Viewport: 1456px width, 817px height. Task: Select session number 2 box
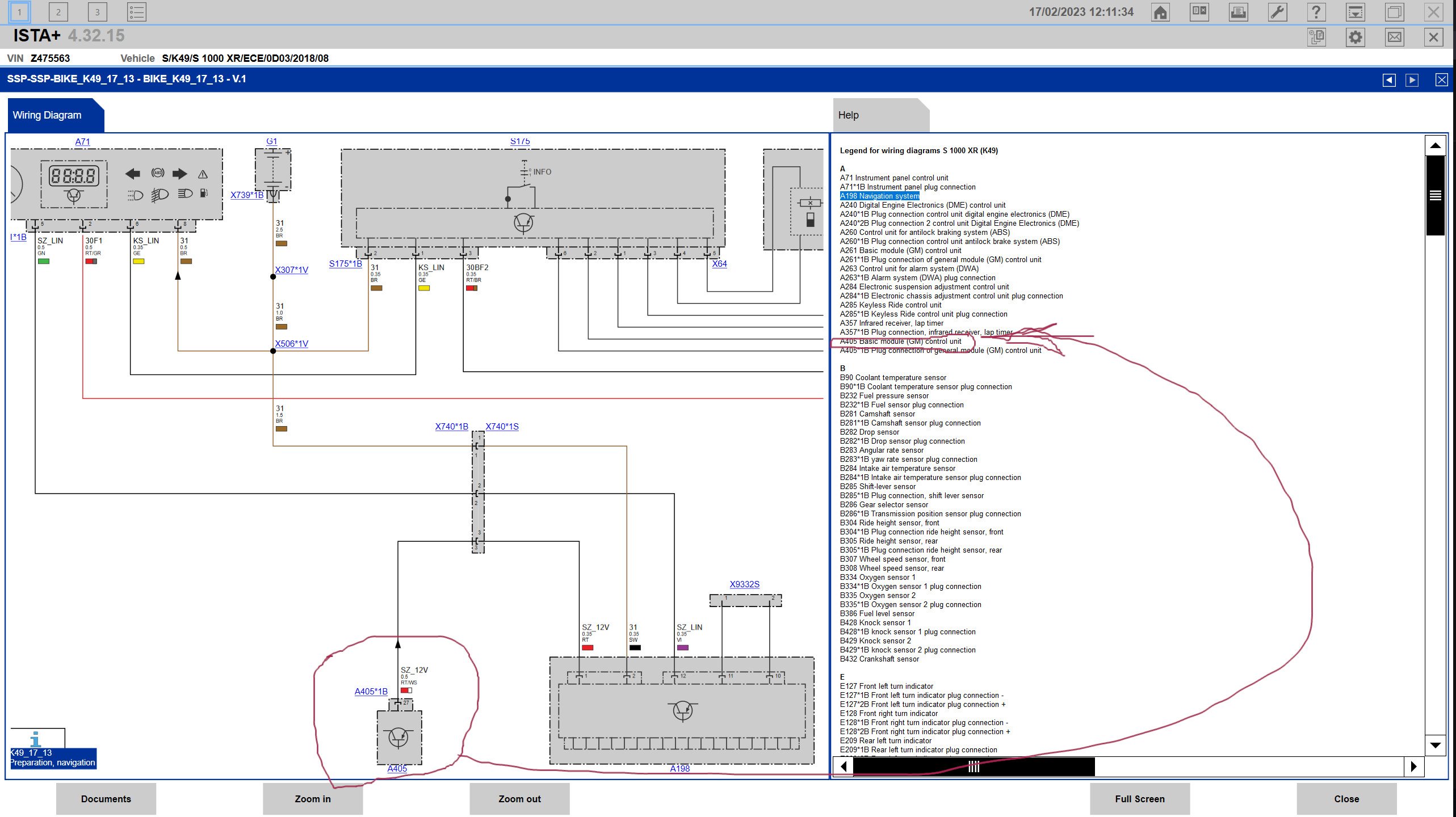point(58,12)
